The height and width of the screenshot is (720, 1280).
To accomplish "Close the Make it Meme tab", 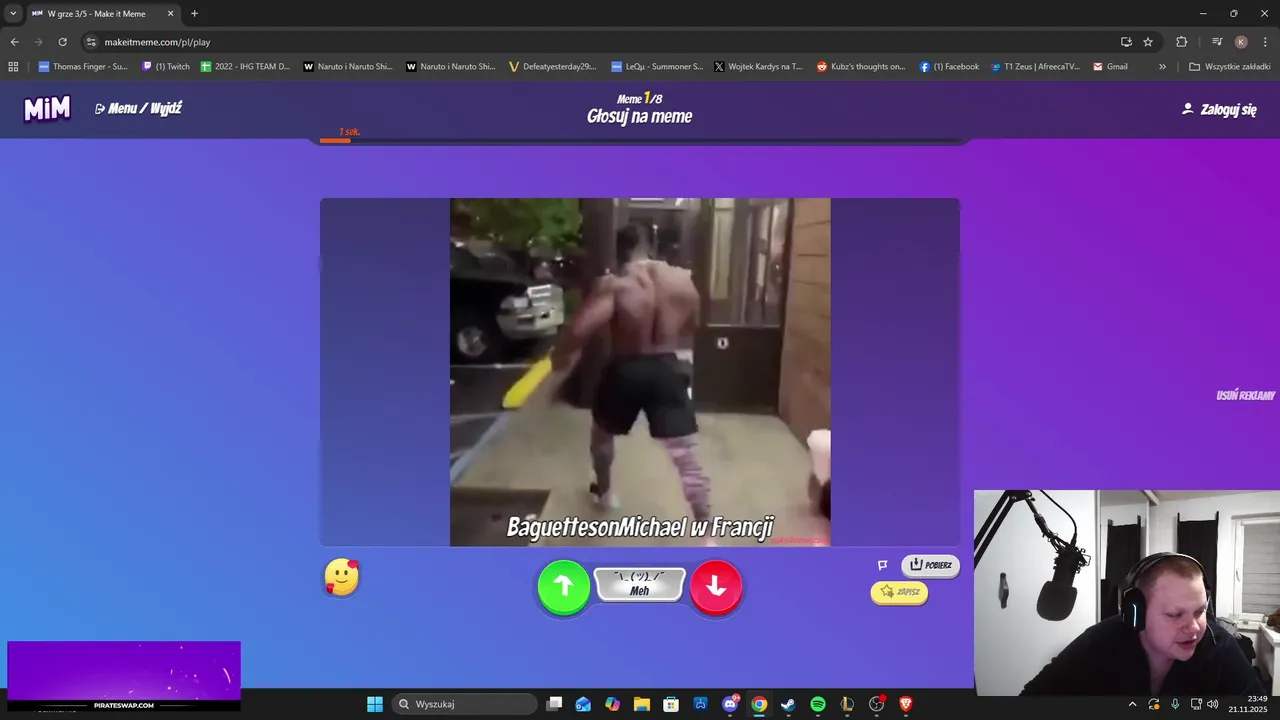I will [170, 14].
